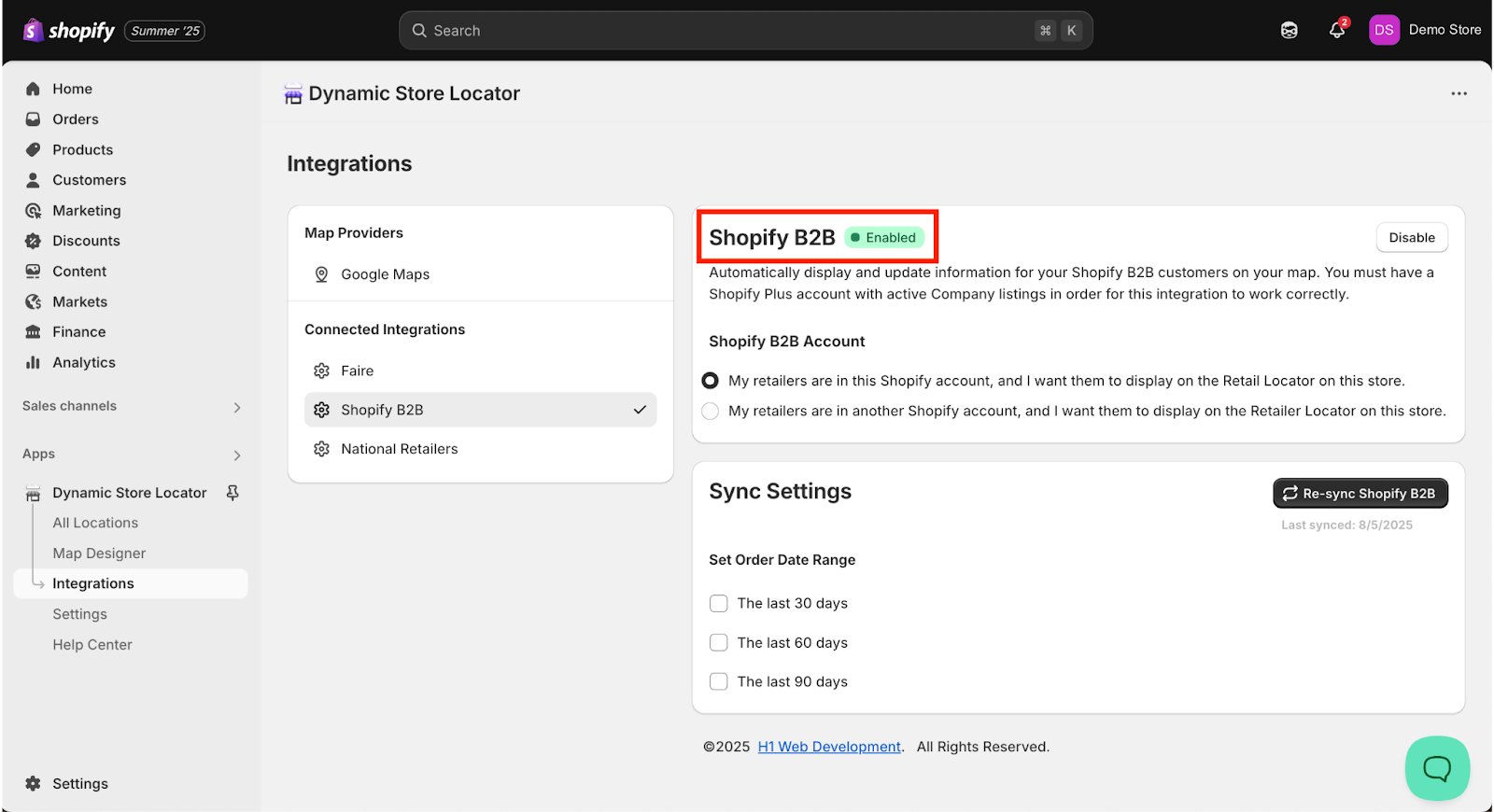1494x812 pixels.
Task: Click 'Last synced: 8/5/2025' text
Action: [1346, 525]
